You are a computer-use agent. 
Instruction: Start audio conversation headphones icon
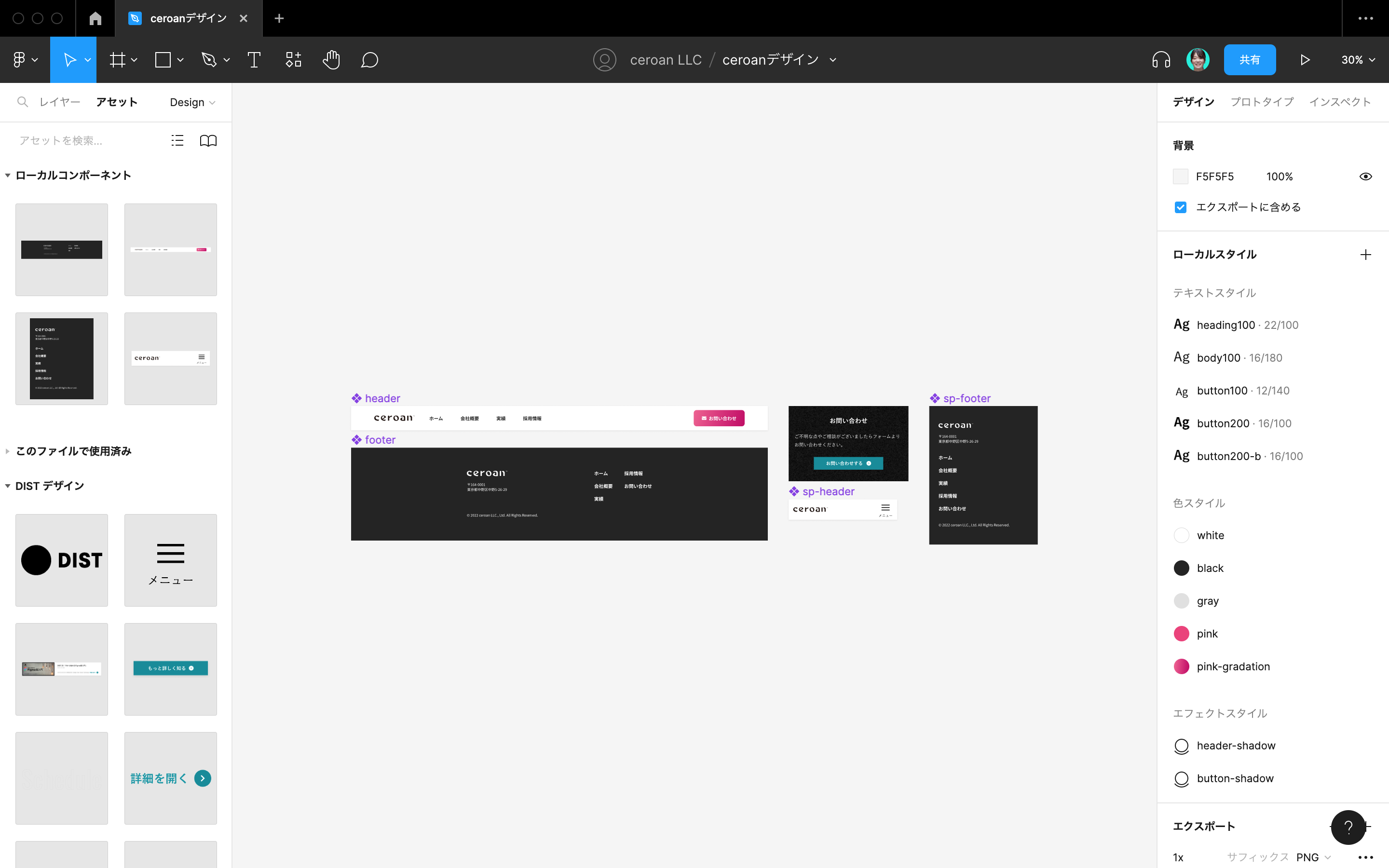[x=1161, y=60]
